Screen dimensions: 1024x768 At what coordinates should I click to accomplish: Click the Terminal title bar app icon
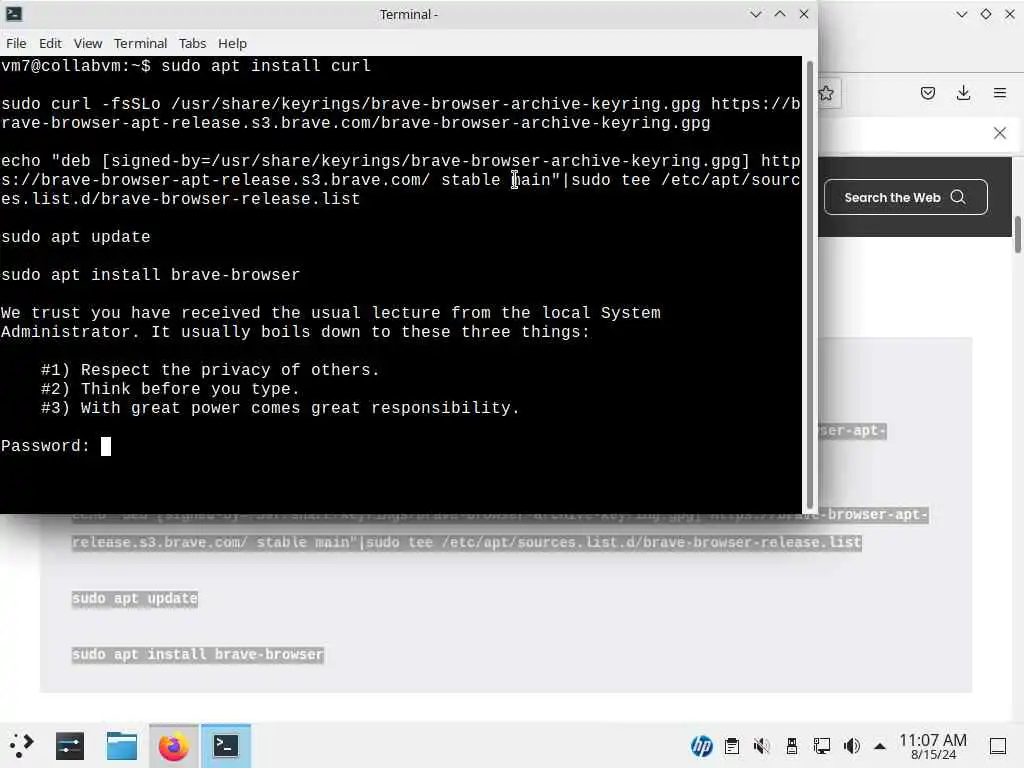[x=14, y=14]
